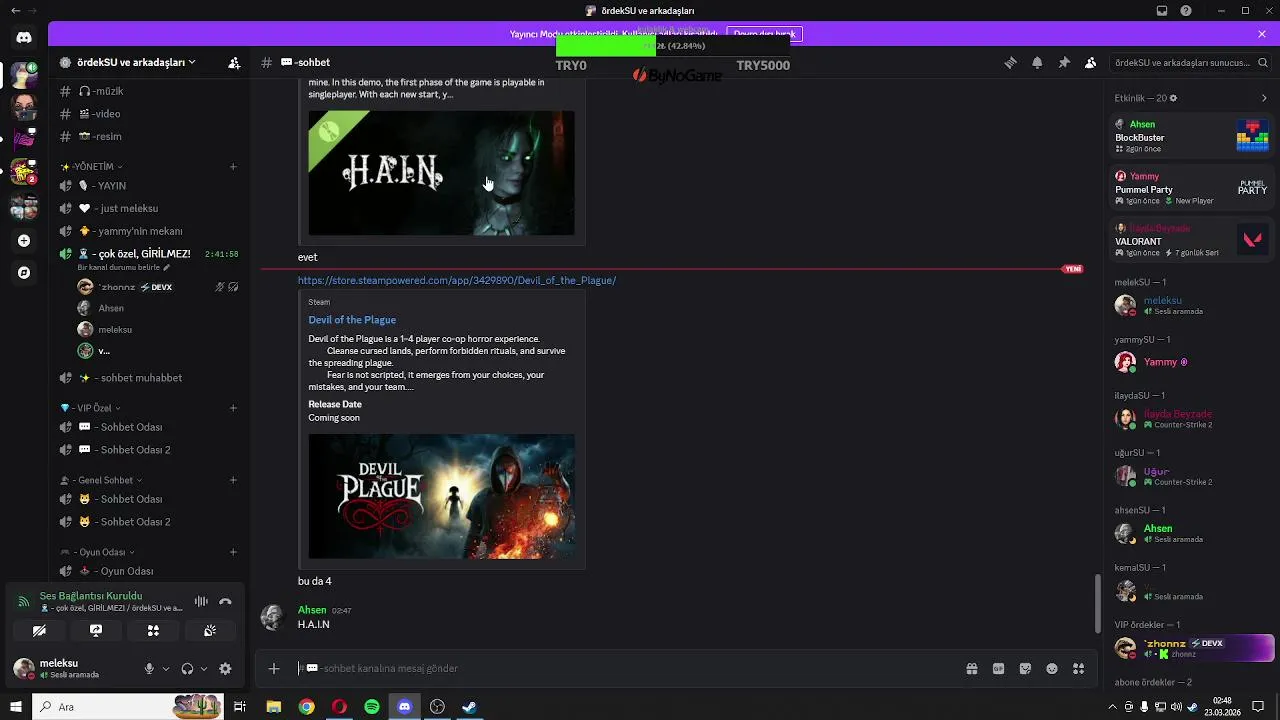The height and width of the screenshot is (720, 1280).
Task: Open the resim text channel
Action: point(150,136)
